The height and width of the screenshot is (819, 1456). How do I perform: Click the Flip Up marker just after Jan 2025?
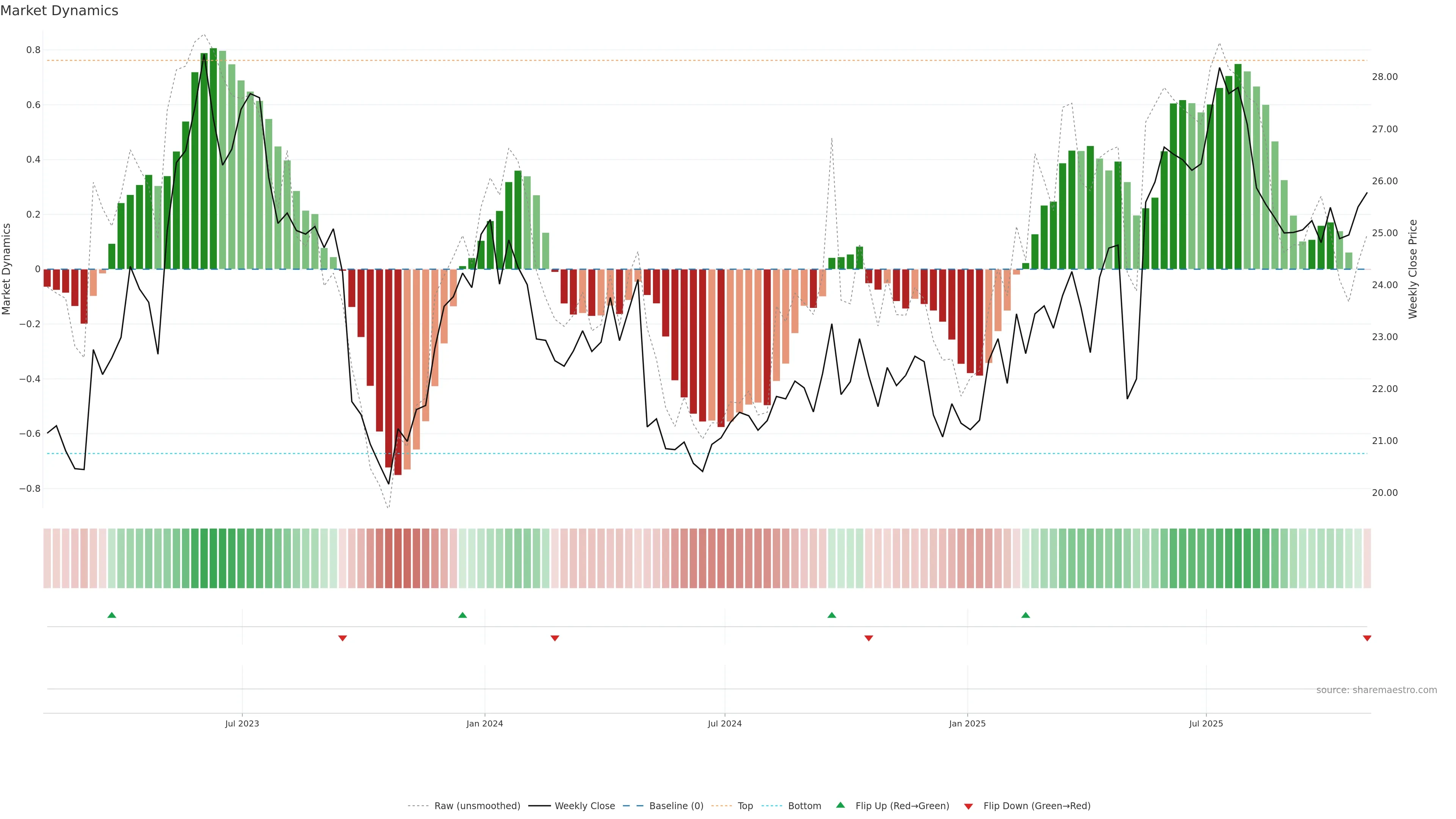point(1025,615)
